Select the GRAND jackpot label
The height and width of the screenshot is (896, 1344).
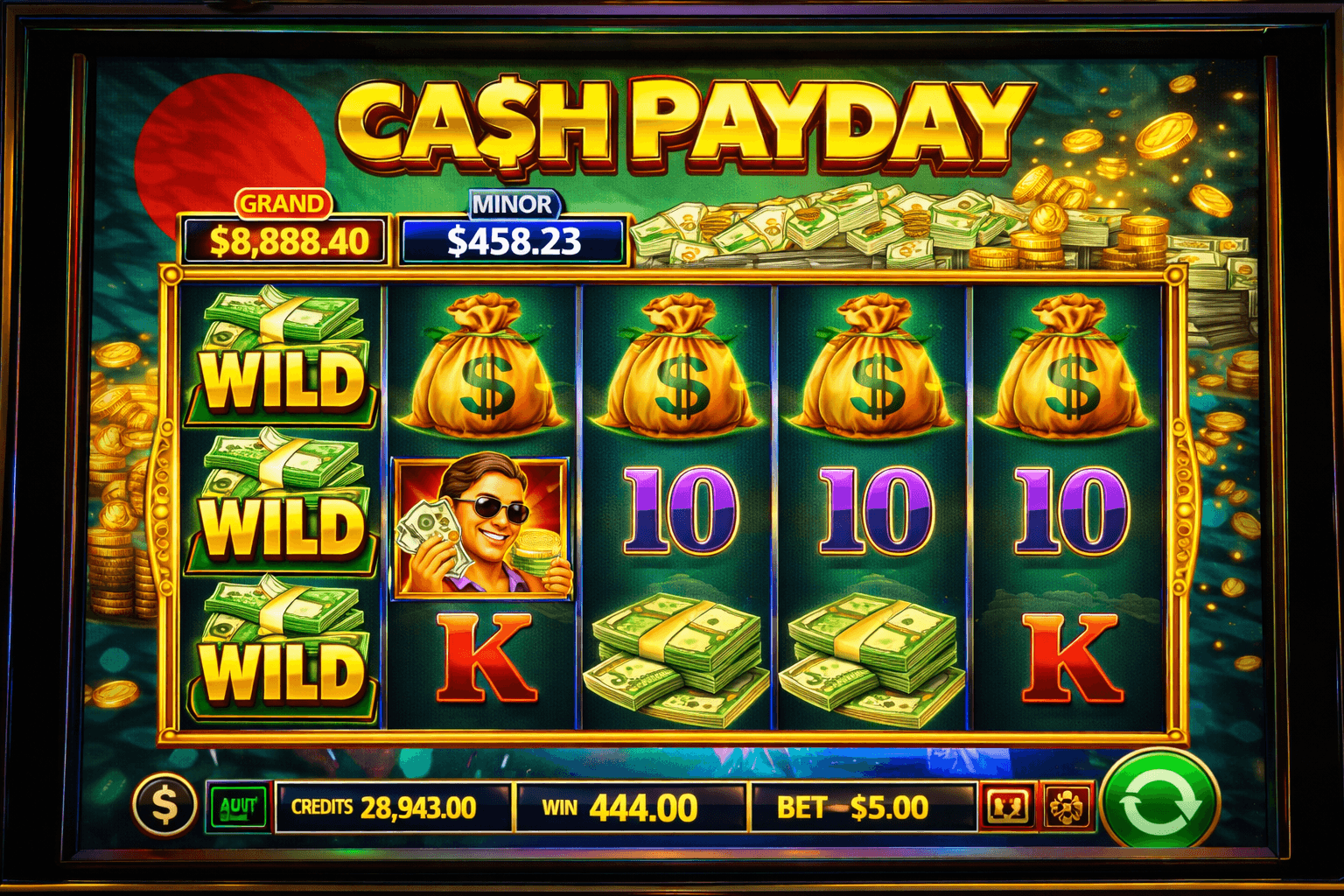pyautogui.click(x=282, y=204)
